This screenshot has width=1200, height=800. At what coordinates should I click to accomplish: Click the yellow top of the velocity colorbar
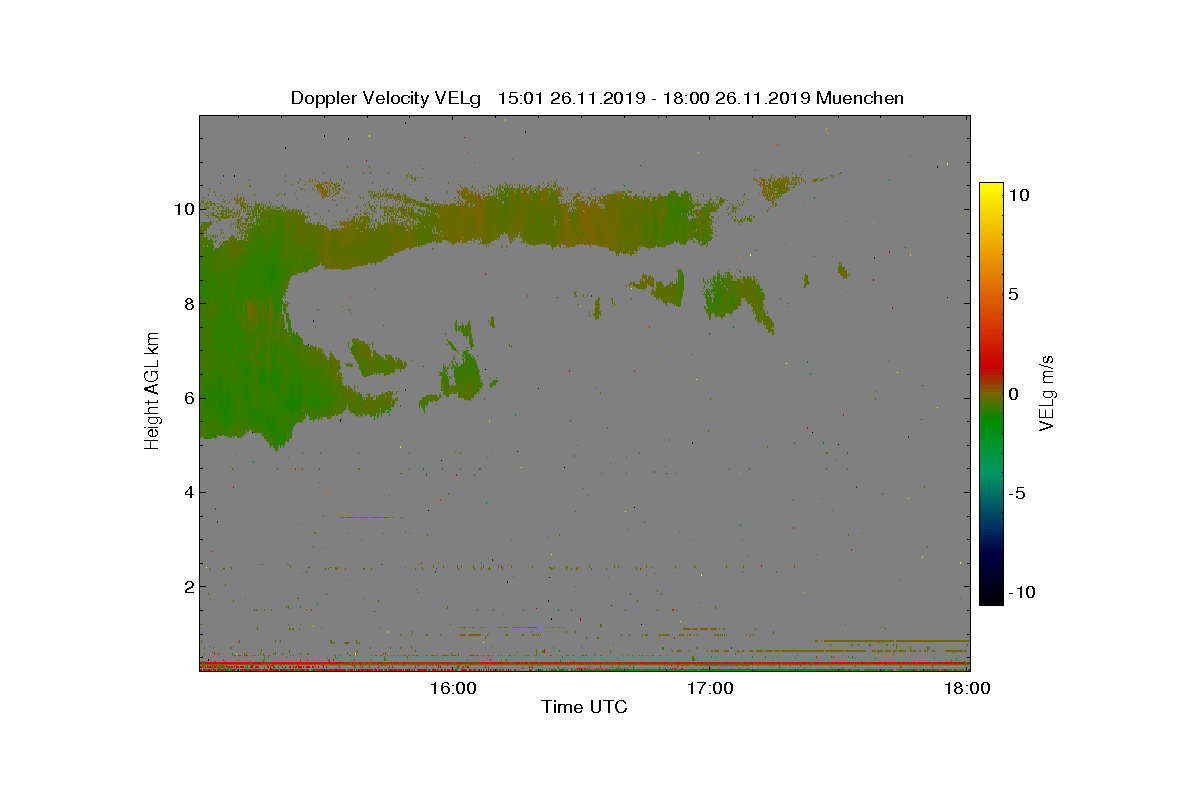coord(990,192)
